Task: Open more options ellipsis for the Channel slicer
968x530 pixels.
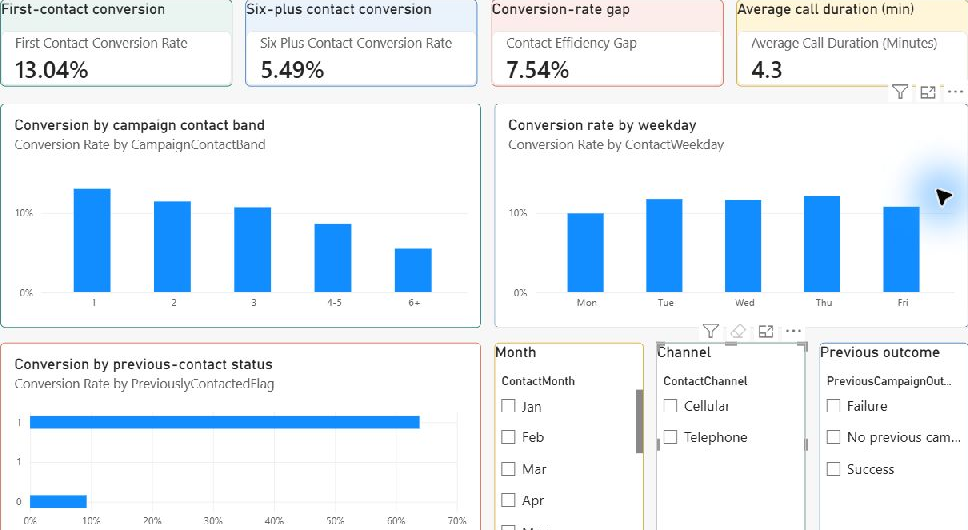Action: pos(793,331)
